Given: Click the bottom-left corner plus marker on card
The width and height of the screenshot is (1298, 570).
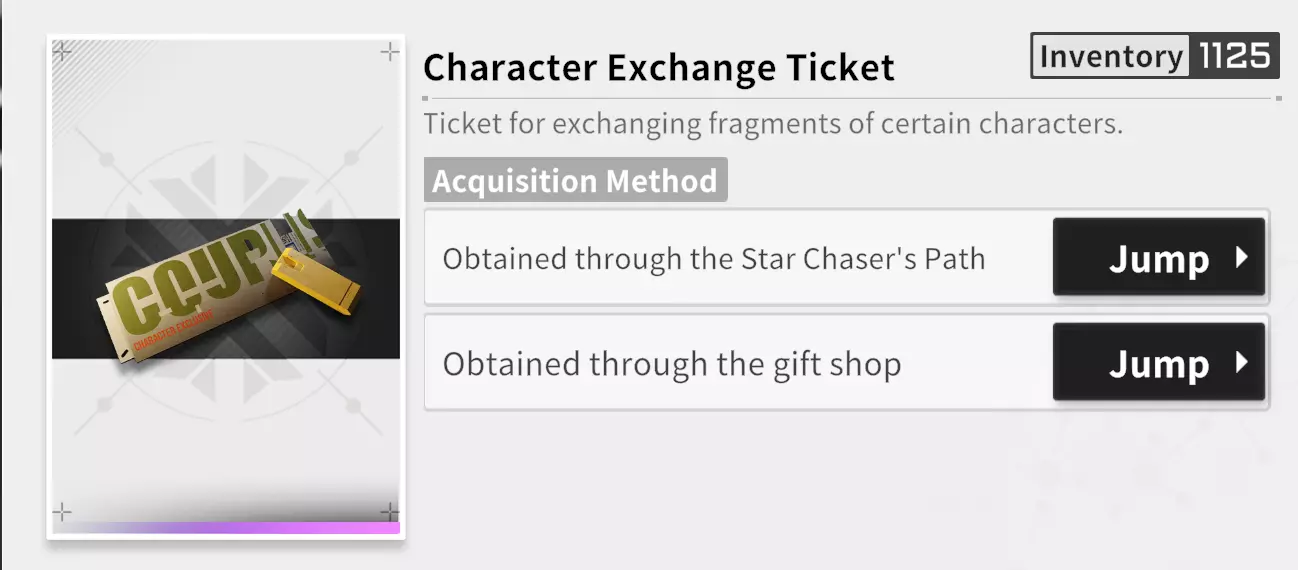Looking at the screenshot, I should coord(62,513).
